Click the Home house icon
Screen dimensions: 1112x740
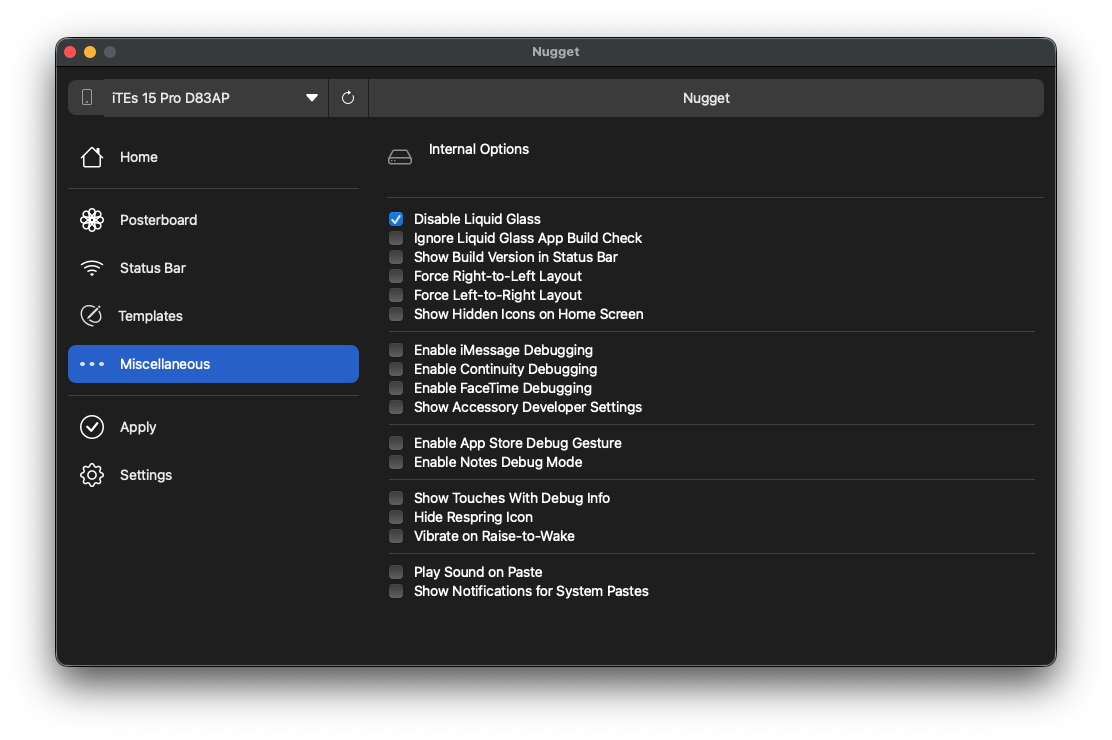92,157
